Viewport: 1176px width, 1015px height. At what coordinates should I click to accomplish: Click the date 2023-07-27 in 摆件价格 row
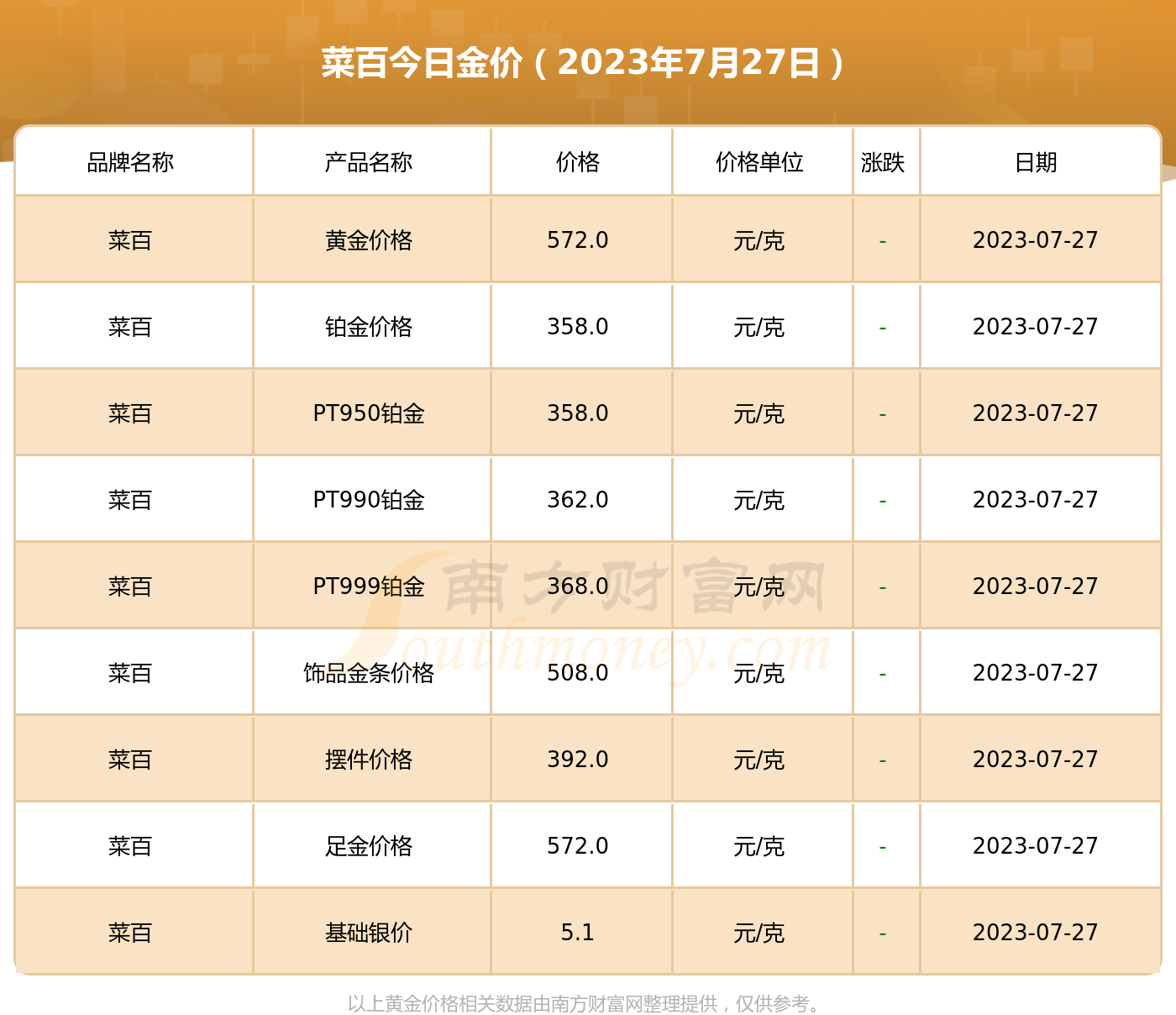coord(1036,760)
